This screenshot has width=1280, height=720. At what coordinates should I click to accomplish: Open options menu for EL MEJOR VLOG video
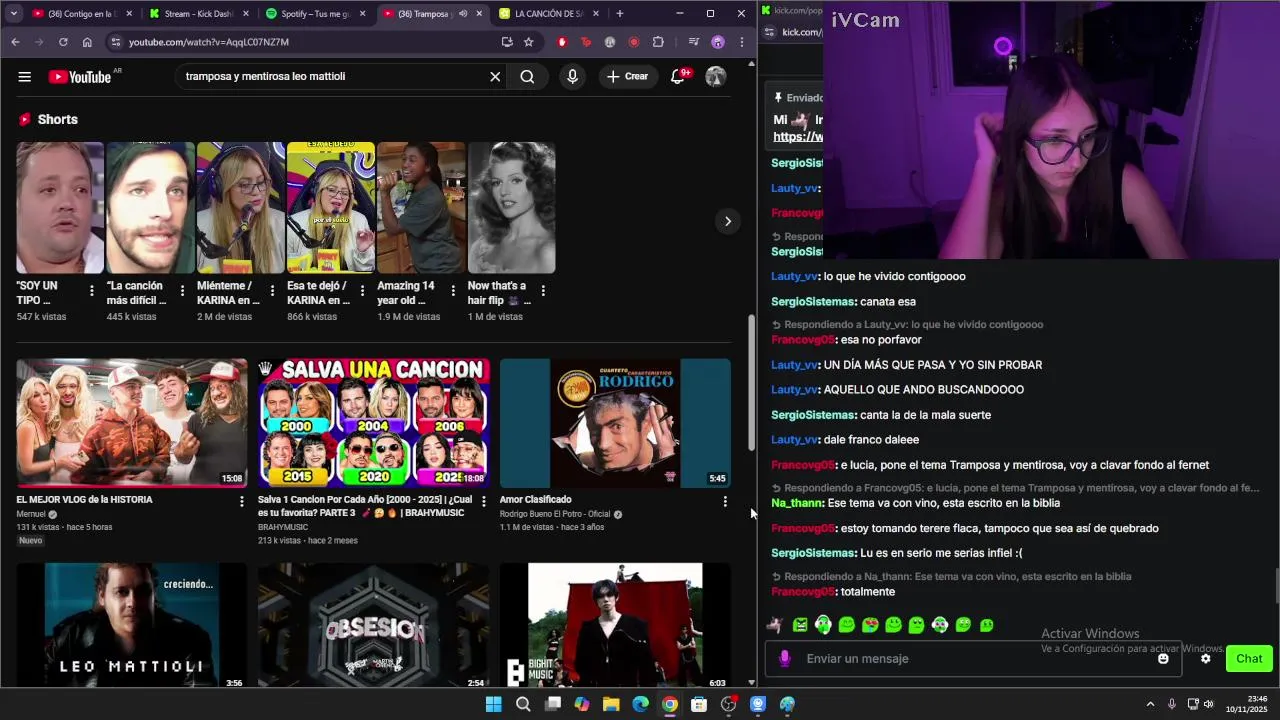(241, 501)
